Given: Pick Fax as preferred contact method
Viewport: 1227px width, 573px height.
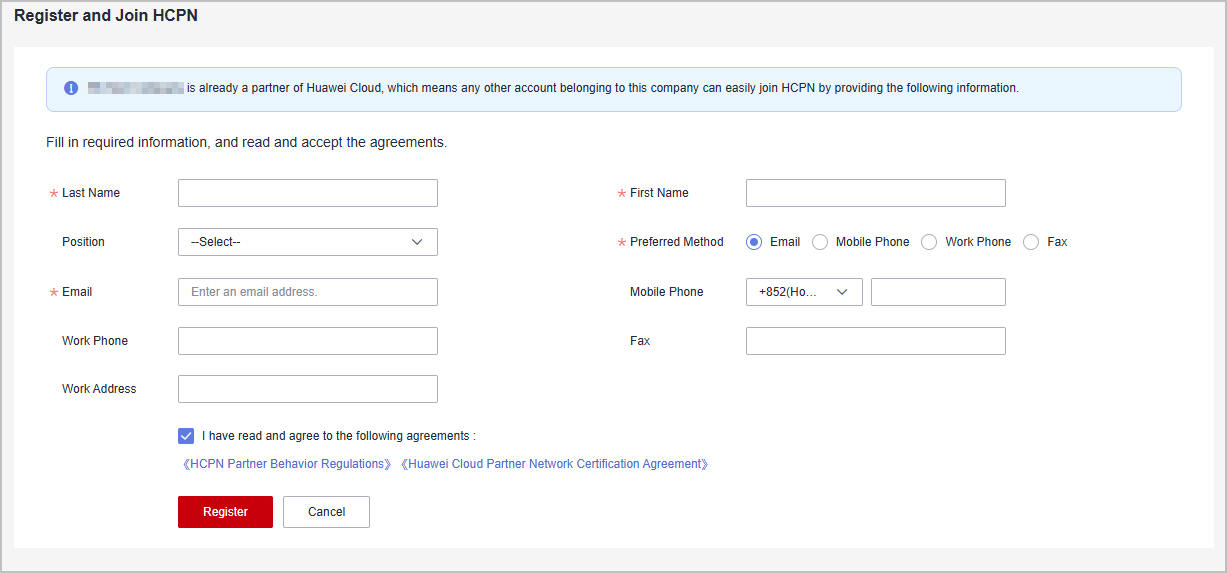Looking at the screenshot, I should point(1031,242).
